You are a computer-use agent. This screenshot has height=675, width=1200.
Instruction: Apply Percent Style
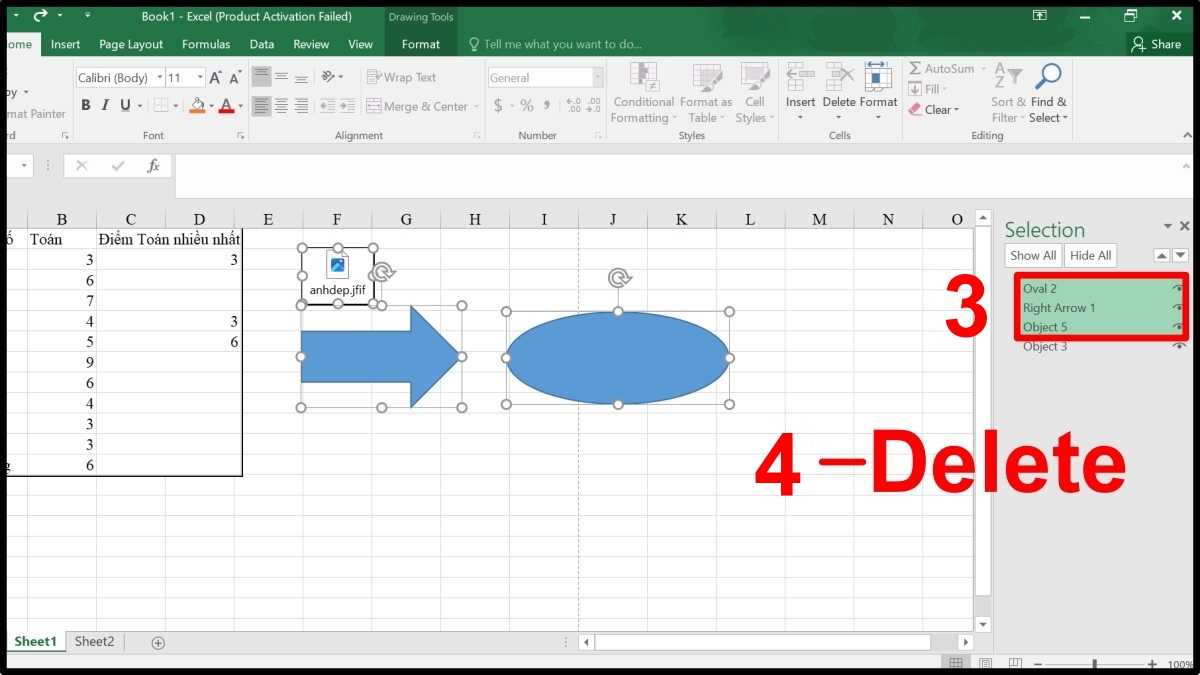click(x=527, y=106)
